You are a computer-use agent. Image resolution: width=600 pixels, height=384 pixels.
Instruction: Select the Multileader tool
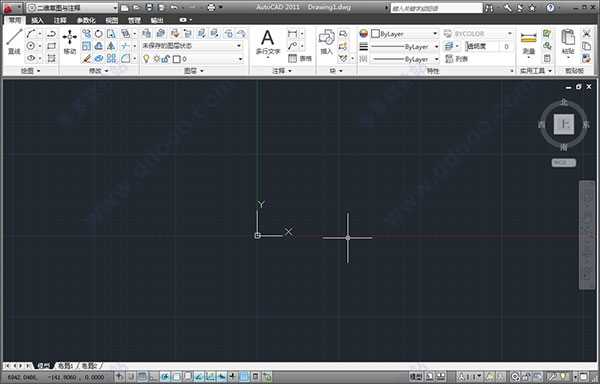292,46
